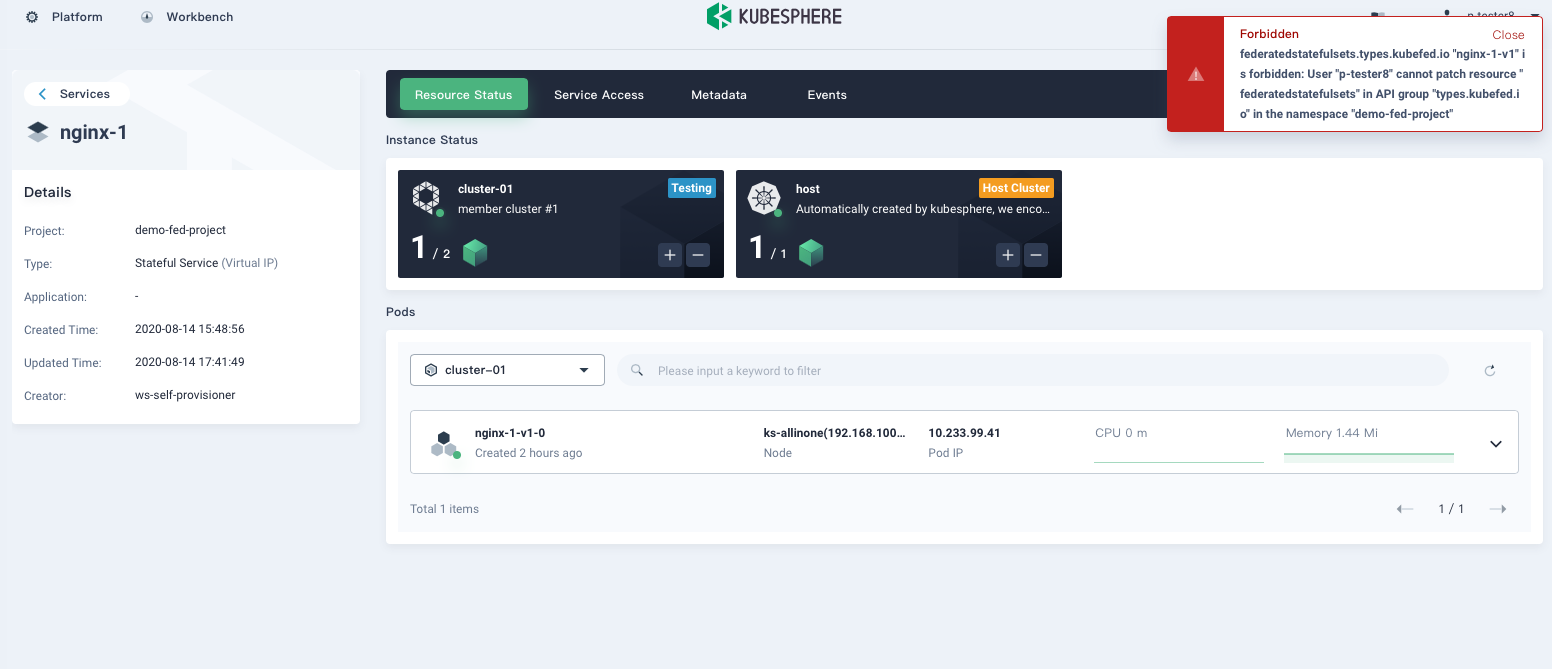
Task: Go back to Services list
Action: [76, 94]
